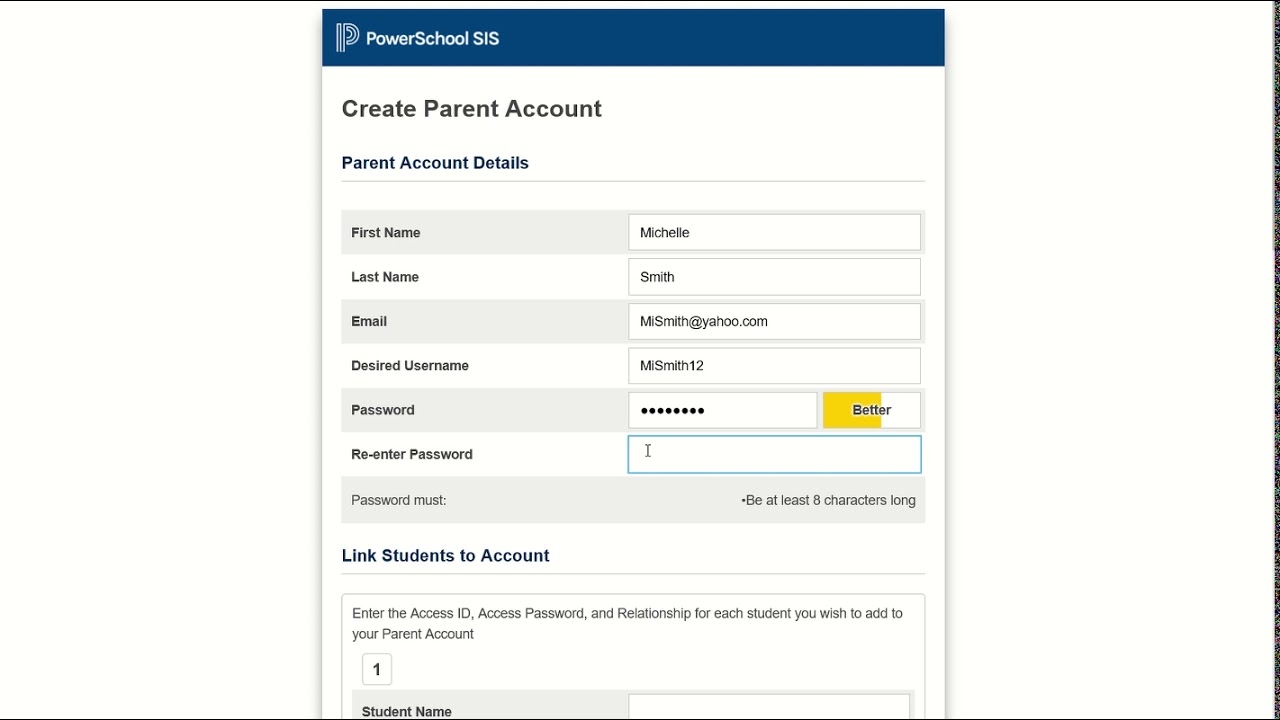Screen dimensions: 1280x720
Task: Select student number 1 button
Action: pyautogui.click(x=377, y=670)
